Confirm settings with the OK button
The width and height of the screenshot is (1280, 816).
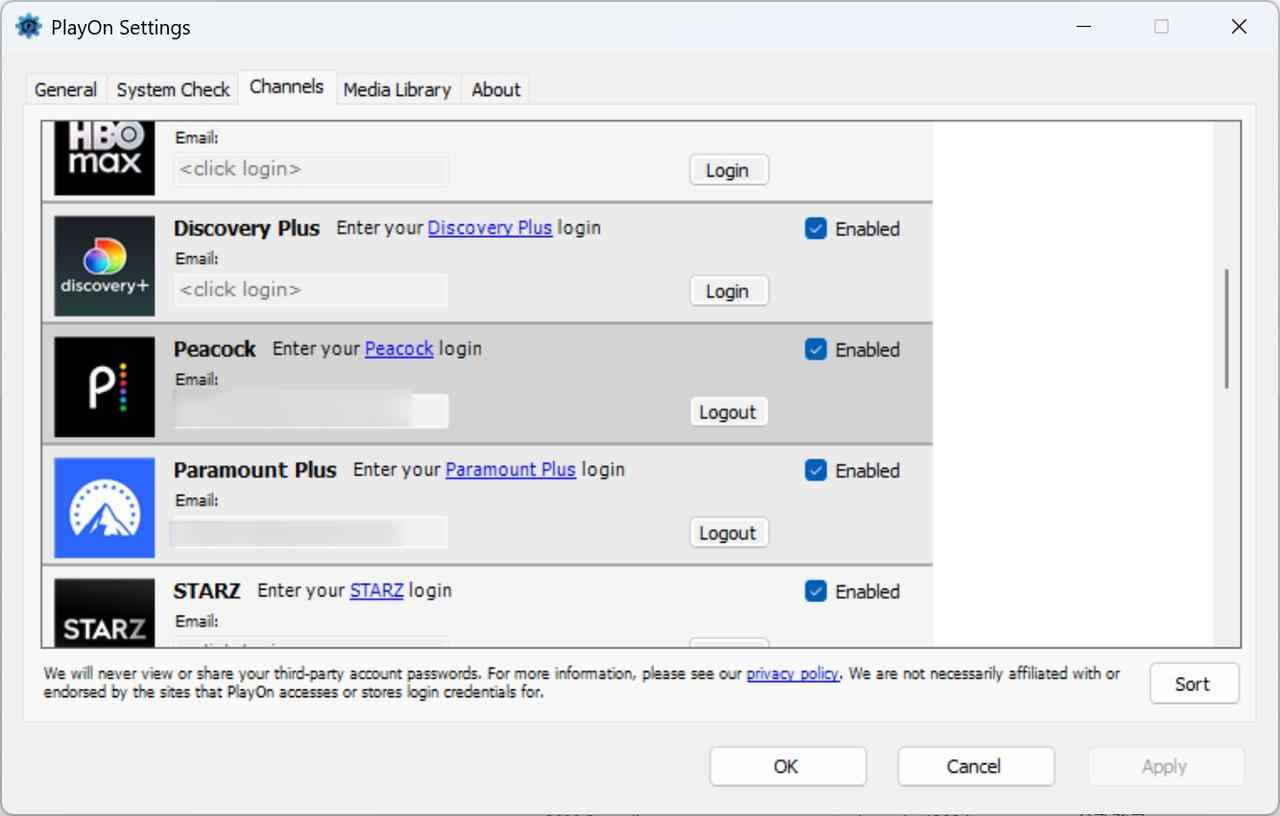(787, 766)
